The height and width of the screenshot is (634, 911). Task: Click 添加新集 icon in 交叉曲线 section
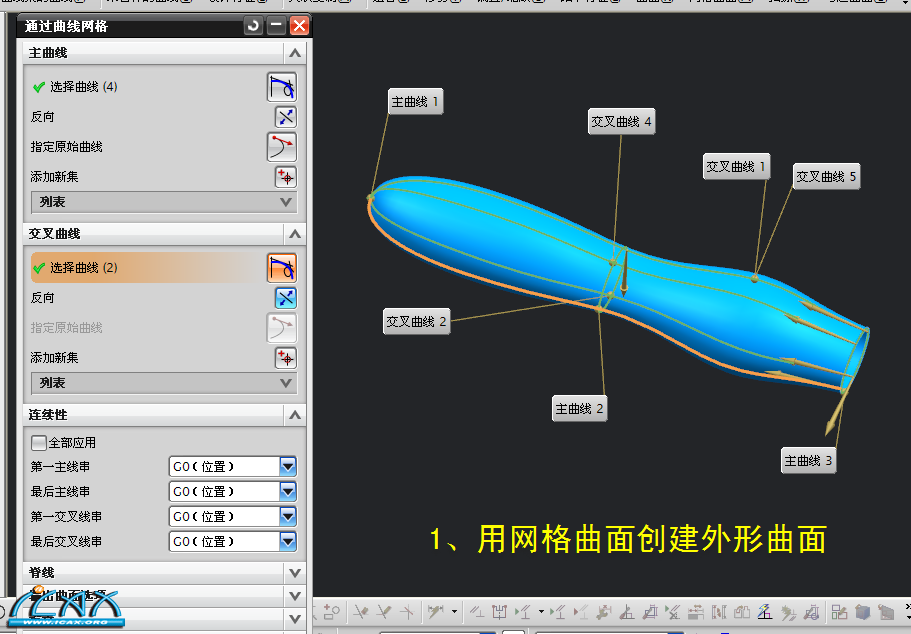pos(285,358)
